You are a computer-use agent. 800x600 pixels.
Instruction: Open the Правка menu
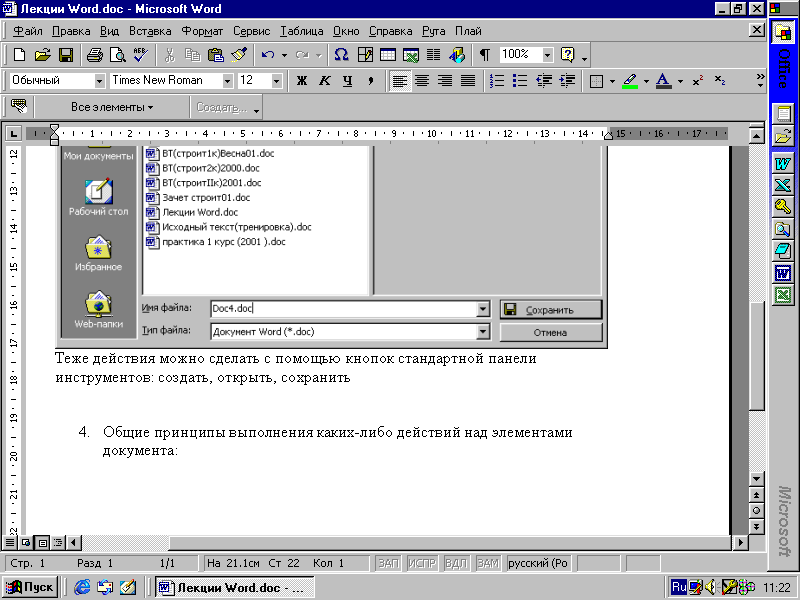point(71,31)
